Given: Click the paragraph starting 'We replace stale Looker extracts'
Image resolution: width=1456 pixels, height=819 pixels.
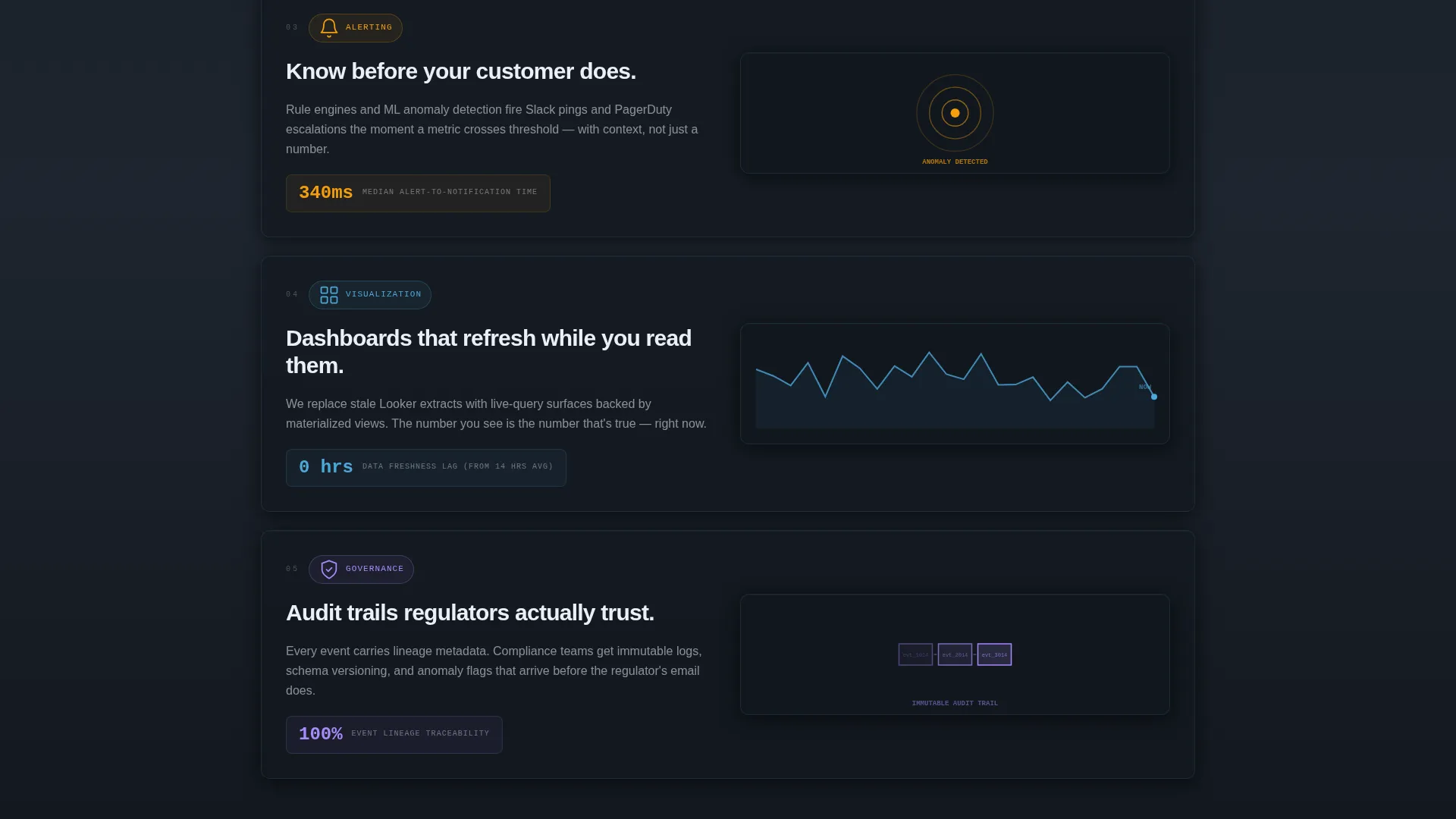Looking at the screenshot, I should 496,414.
